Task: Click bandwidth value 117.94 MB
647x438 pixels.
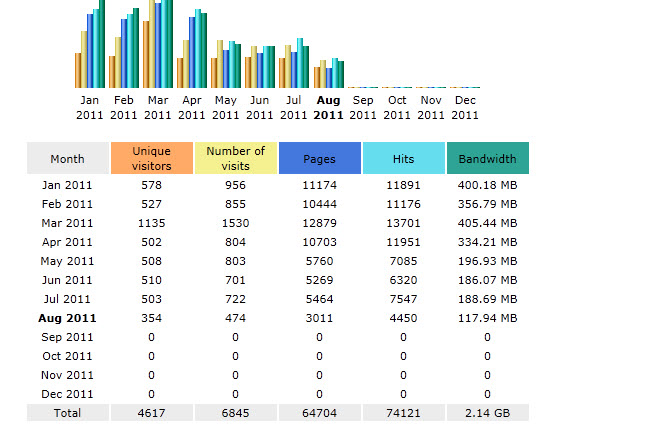Action: point(488,318)
